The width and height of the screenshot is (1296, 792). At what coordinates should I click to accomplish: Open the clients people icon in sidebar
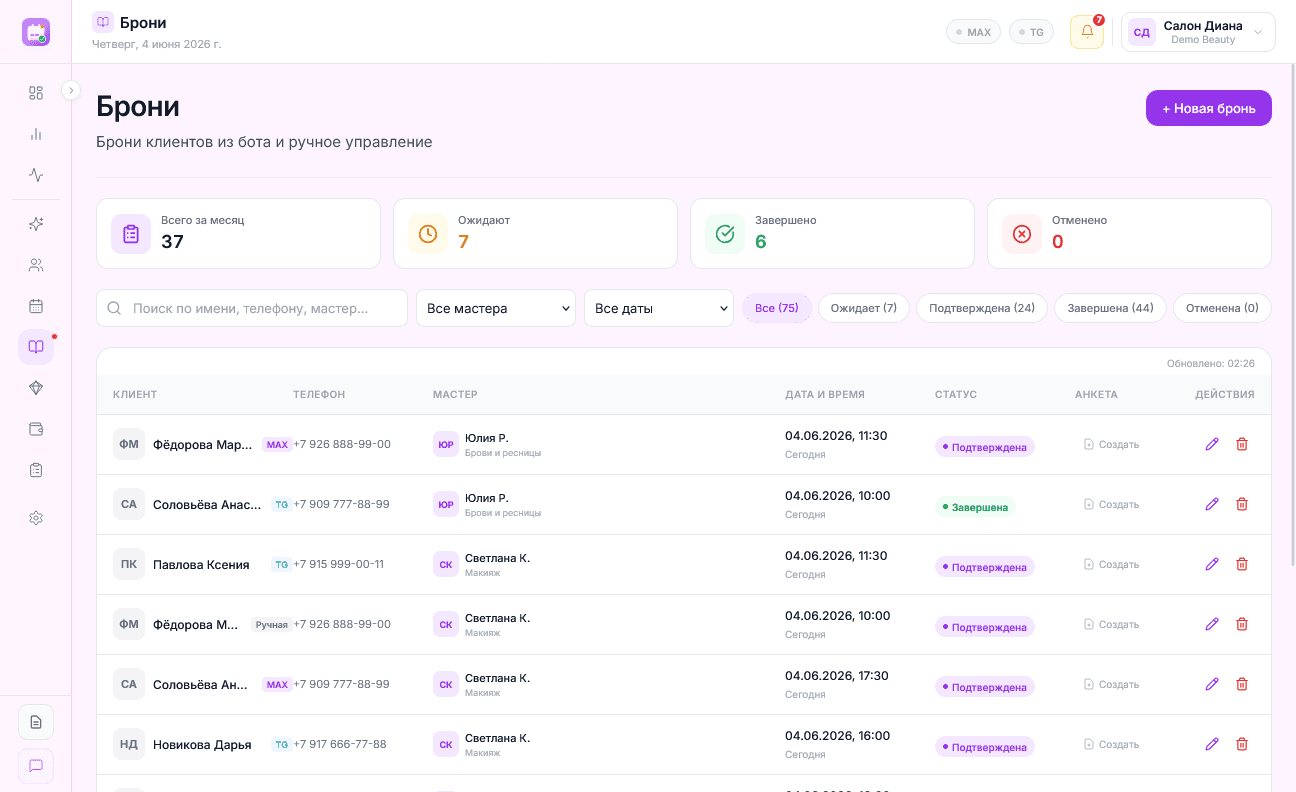[x=36, y=265]
